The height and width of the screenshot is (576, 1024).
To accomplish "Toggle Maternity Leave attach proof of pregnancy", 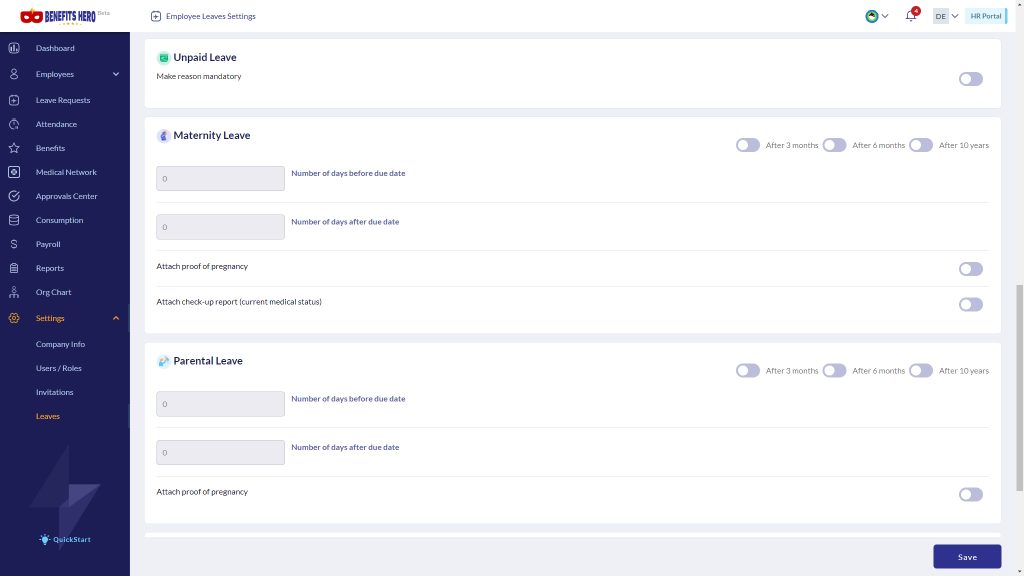I will tap(970, 269).
